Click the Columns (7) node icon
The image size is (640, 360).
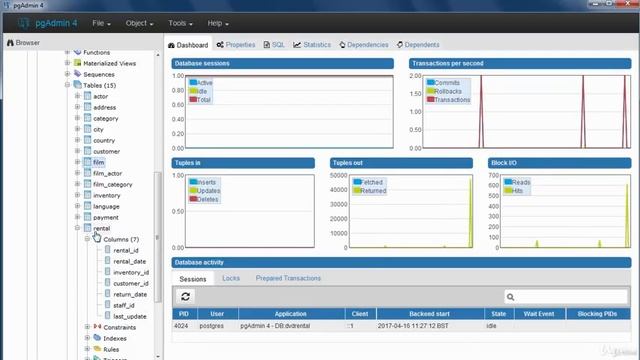(97, 239)
